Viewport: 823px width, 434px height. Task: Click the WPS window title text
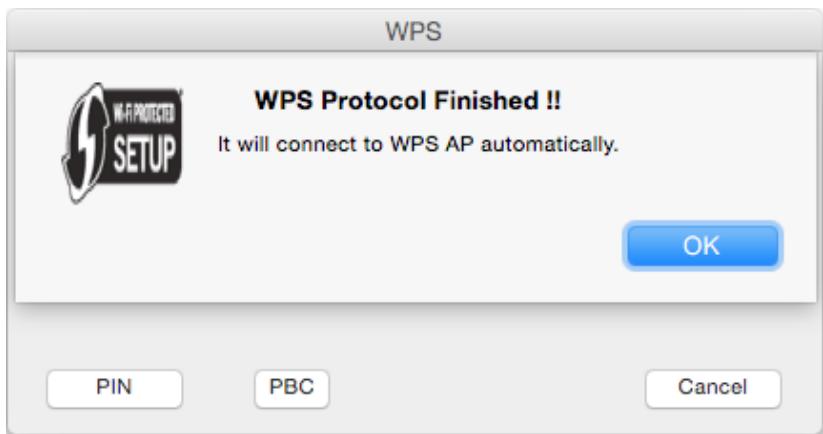click(414, 31)
